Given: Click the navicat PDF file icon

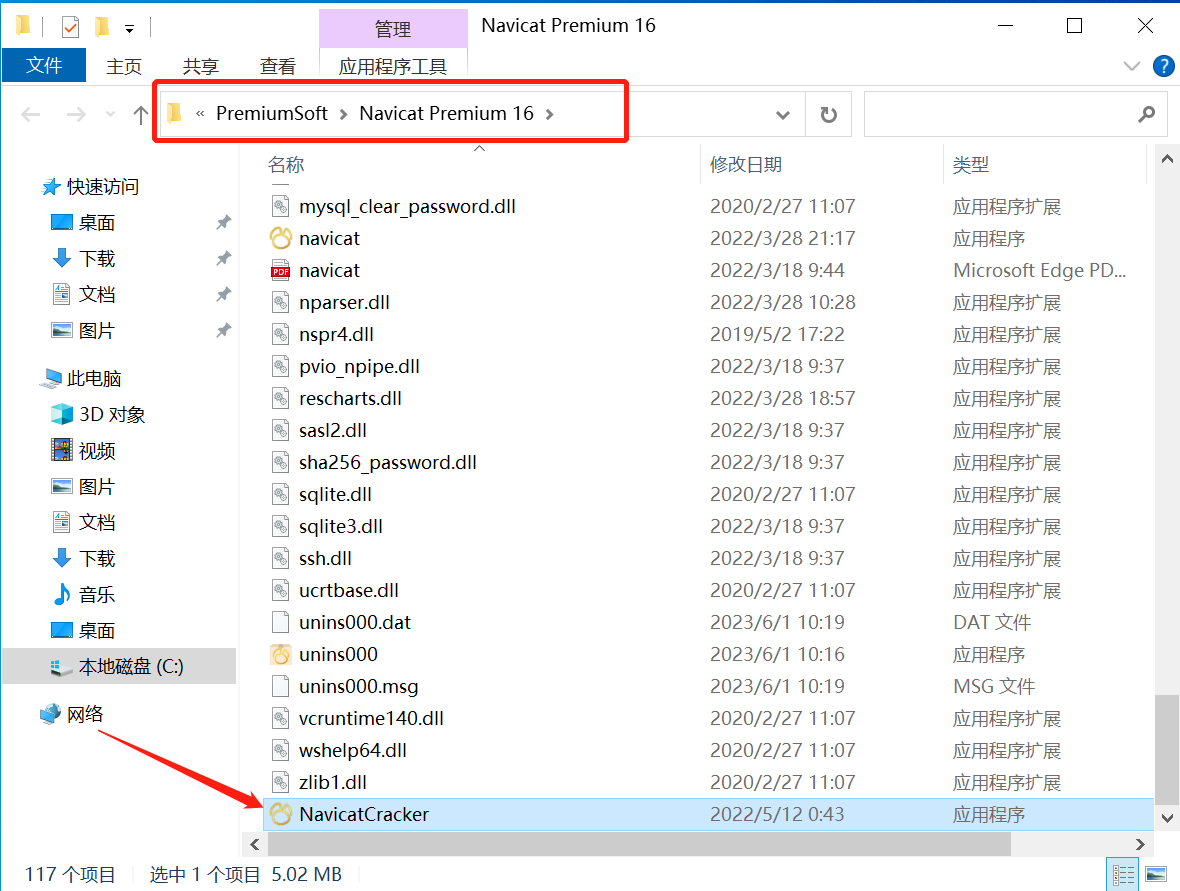Looking at the screenshot, I should 281,270.
